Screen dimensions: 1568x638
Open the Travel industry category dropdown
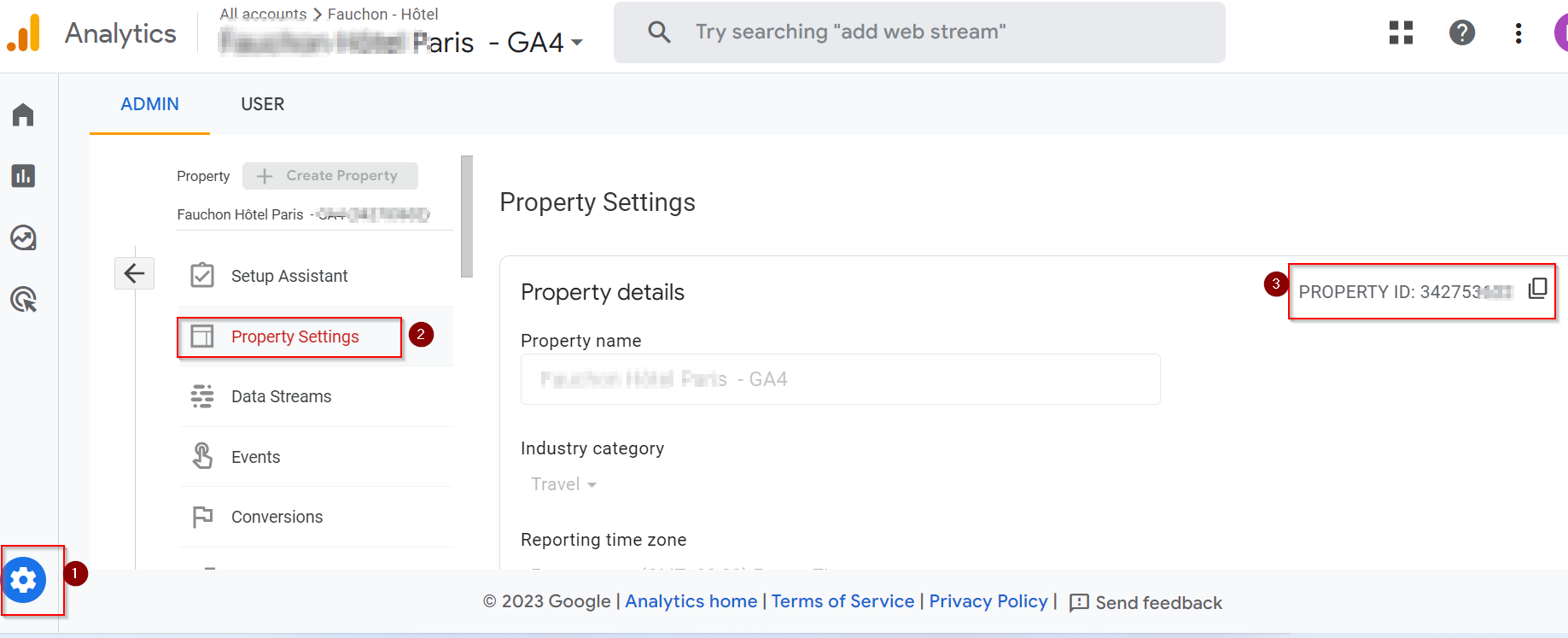pos(563,484)
